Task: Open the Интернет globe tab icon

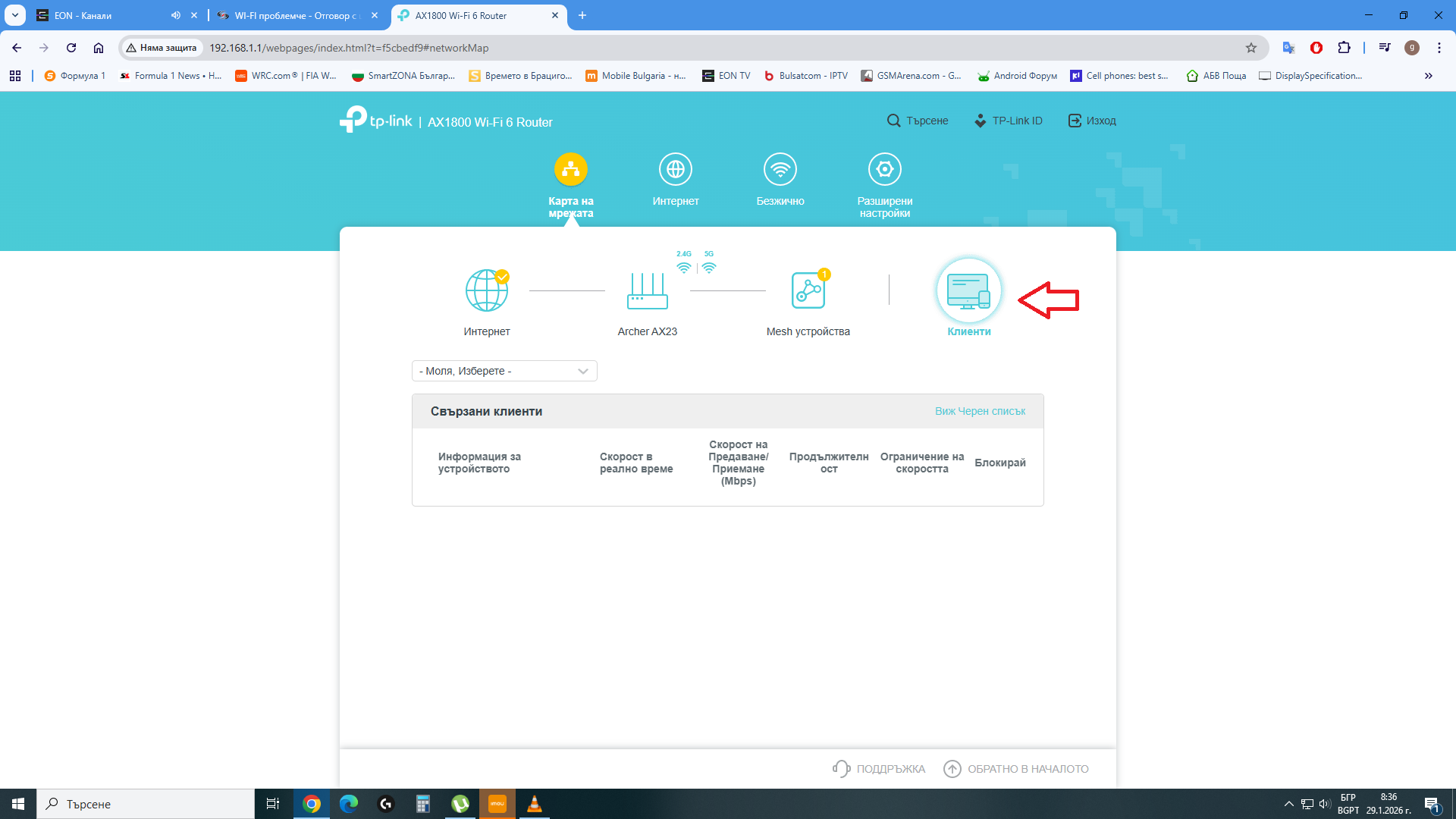Action: [x=675, y=169]
